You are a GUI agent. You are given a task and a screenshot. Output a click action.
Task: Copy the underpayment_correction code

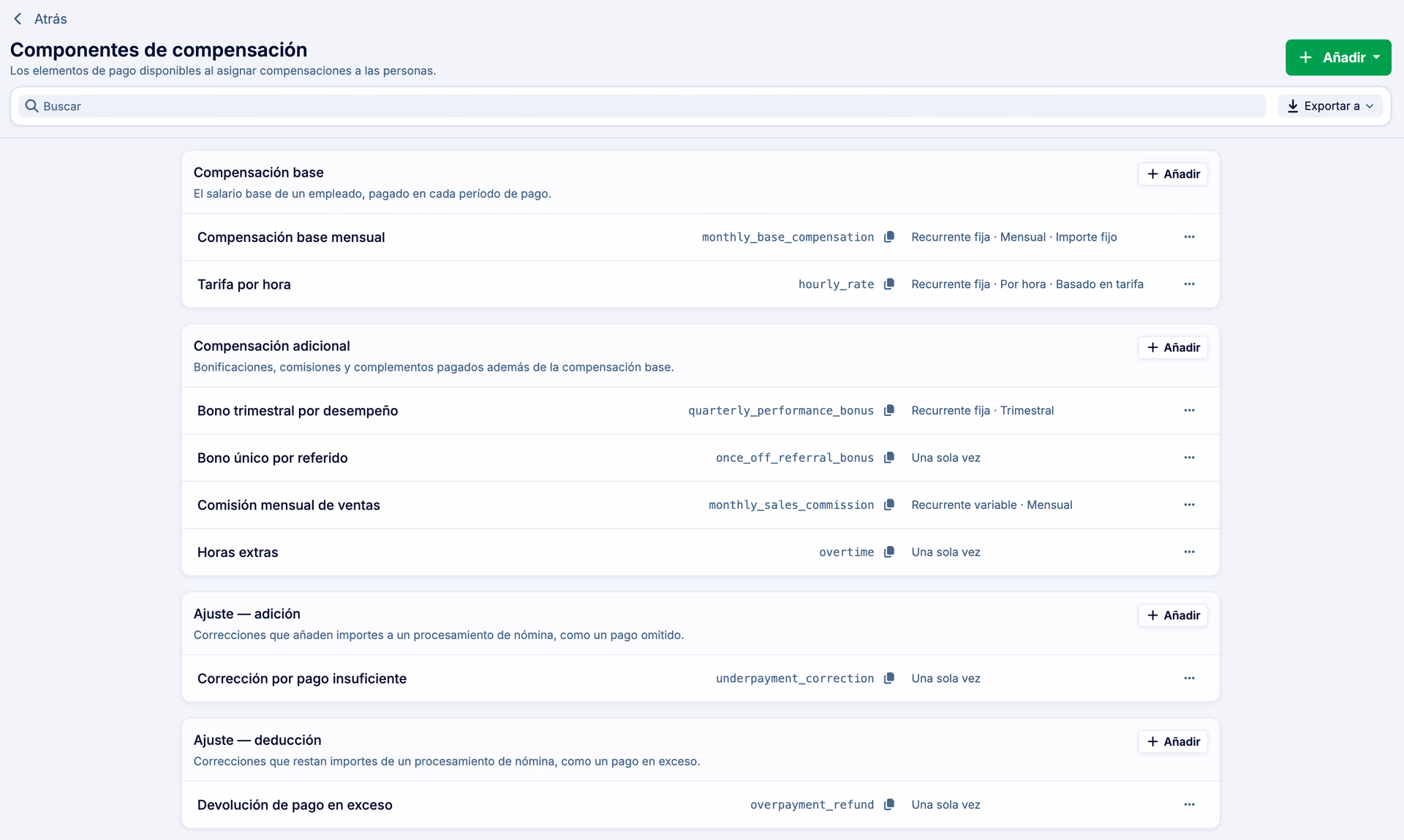[x=888, y=678]
